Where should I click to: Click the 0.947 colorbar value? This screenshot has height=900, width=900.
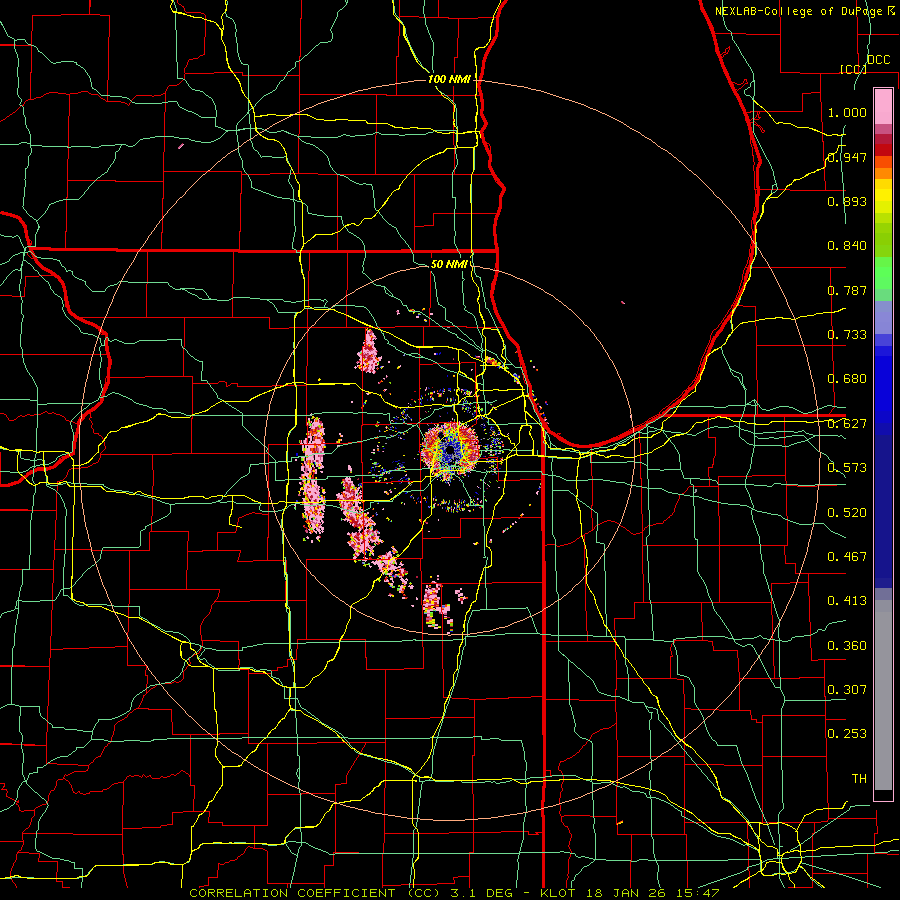(847, 157)
